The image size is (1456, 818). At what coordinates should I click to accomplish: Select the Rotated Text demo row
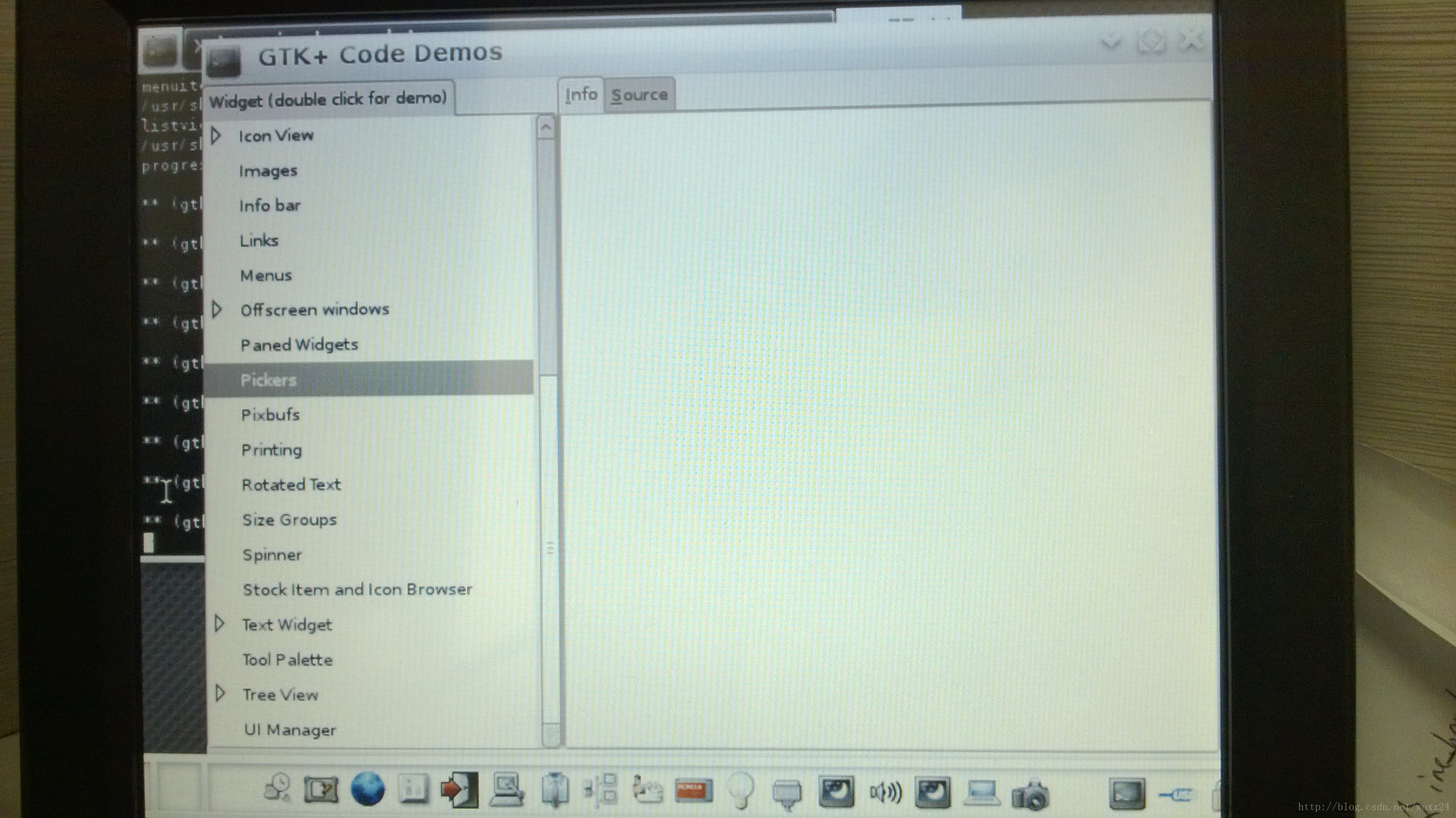pyautogui.click(x=371, y=484)
